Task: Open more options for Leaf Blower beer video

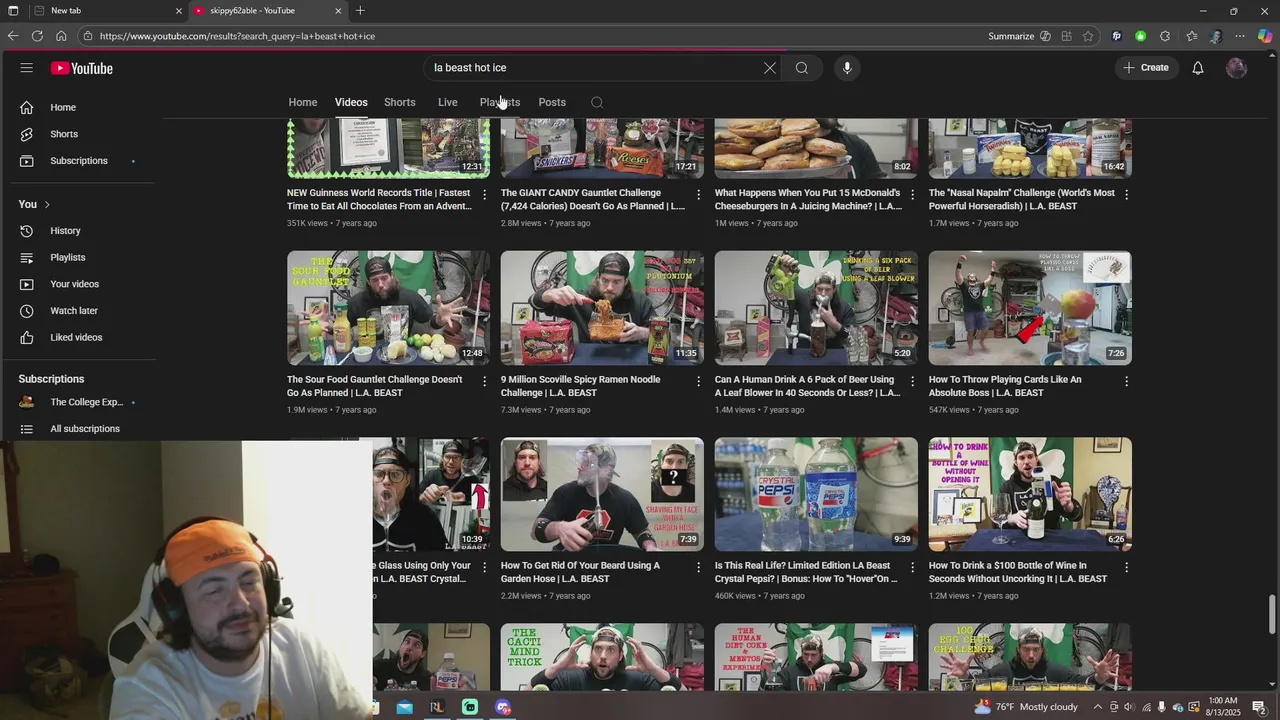Action: point(912,381)
